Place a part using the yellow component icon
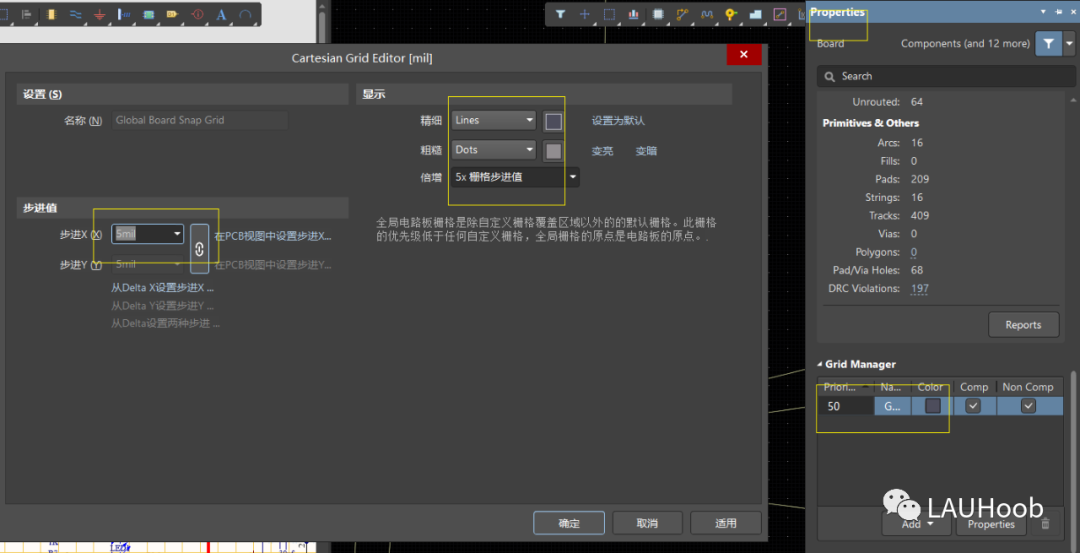 point(51,14)
